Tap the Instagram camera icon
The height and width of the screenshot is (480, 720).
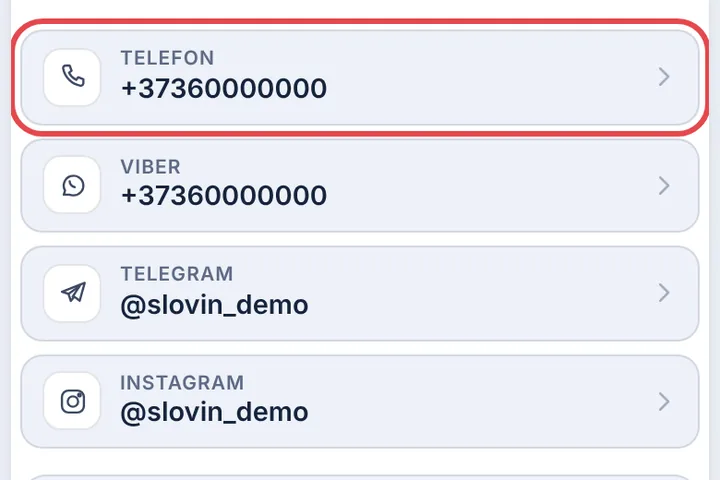point(73,401)
